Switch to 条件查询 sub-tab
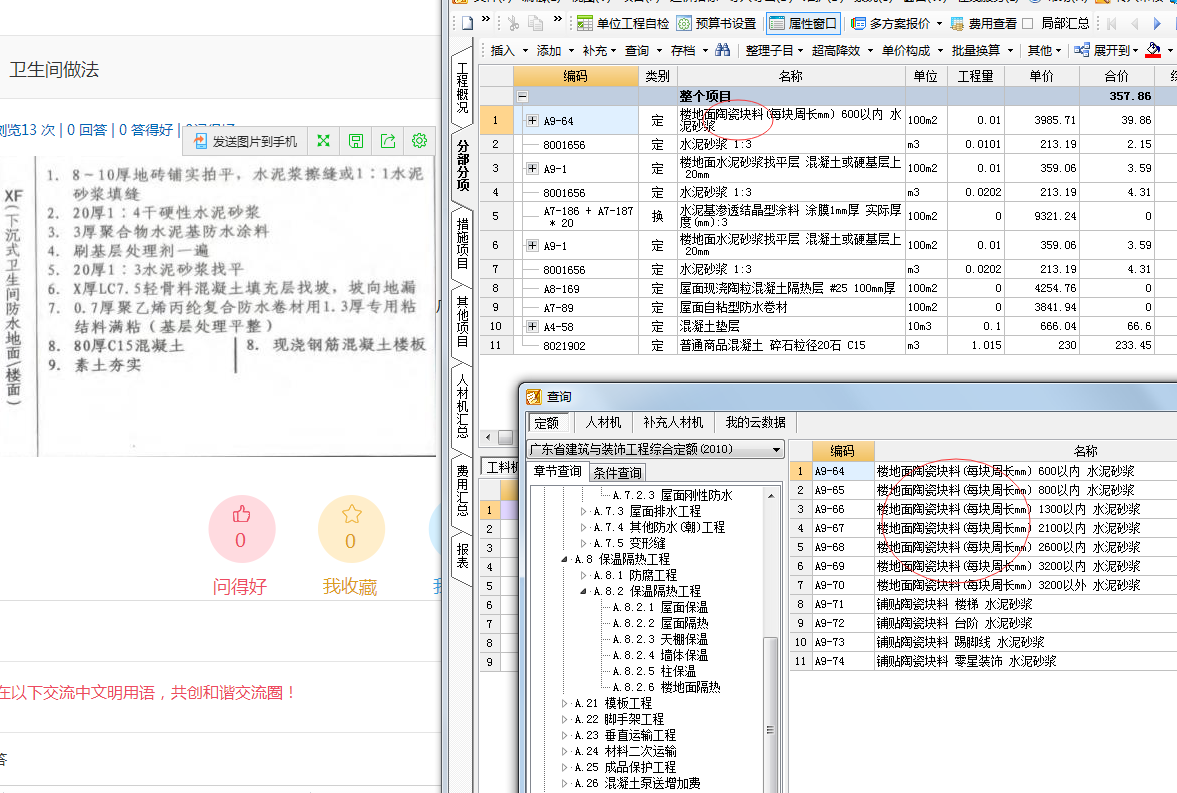 click(618, 472)
